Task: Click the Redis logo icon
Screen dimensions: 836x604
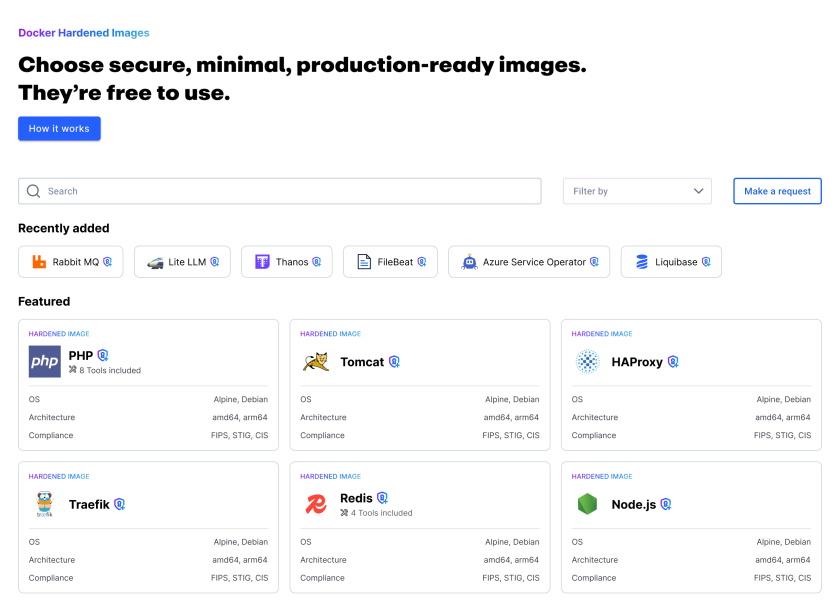Action: (x=316, y=504)
